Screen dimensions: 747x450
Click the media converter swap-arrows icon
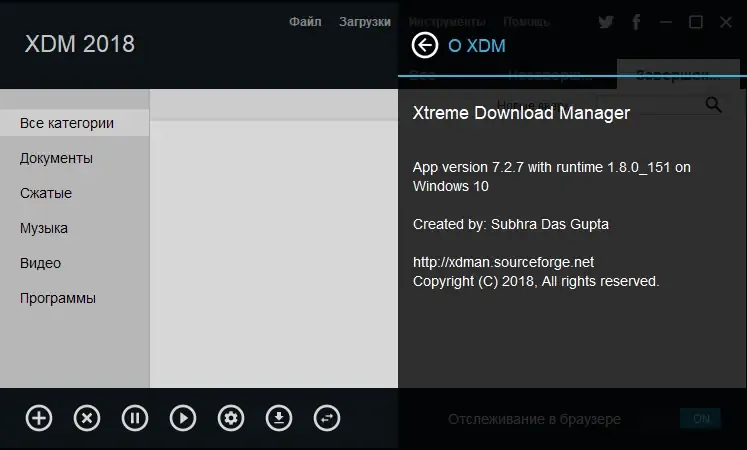[x=327, y=418]
